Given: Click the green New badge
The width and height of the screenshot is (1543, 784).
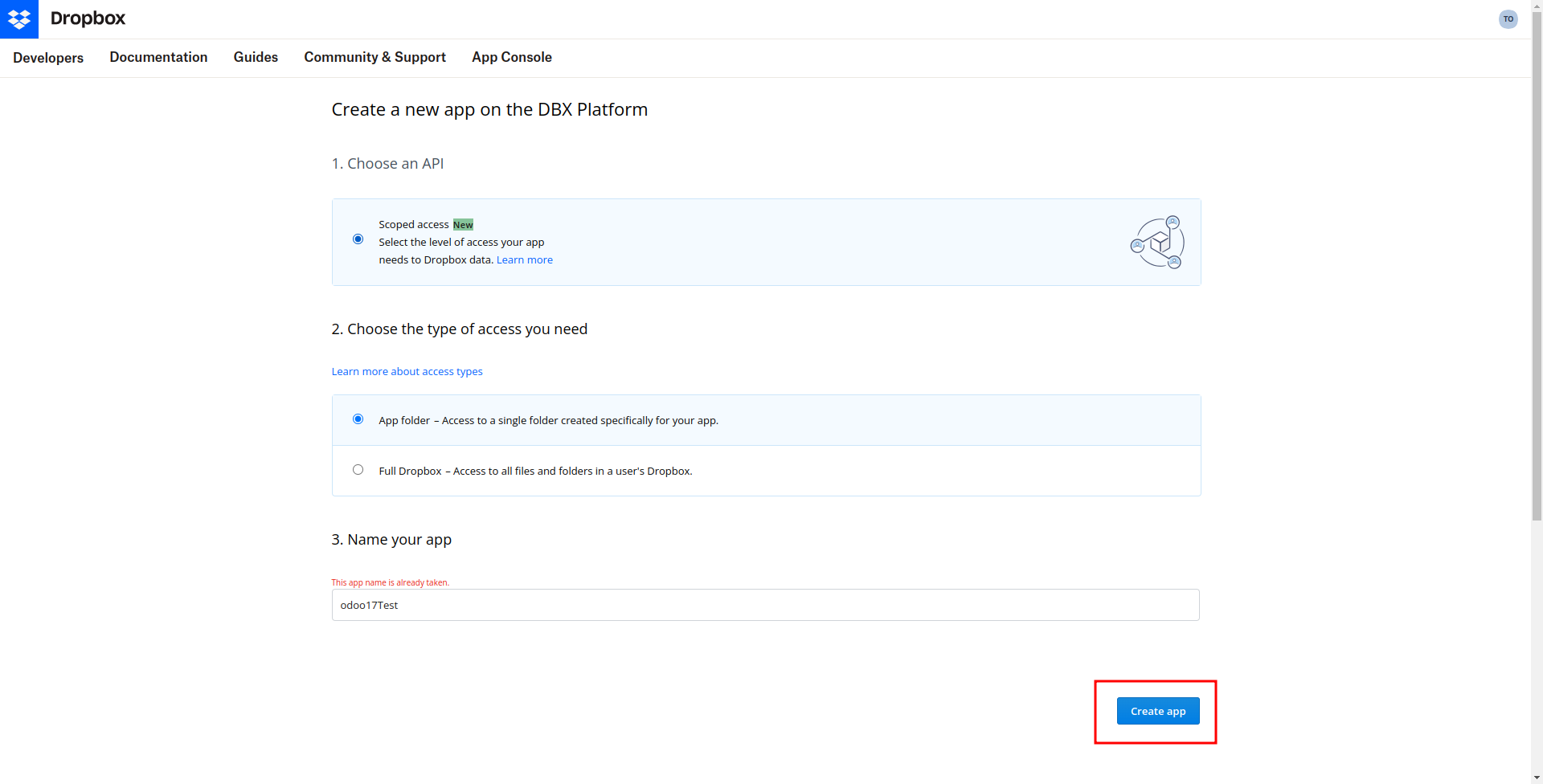Looking at the screenshot, I should pos(463,225).
